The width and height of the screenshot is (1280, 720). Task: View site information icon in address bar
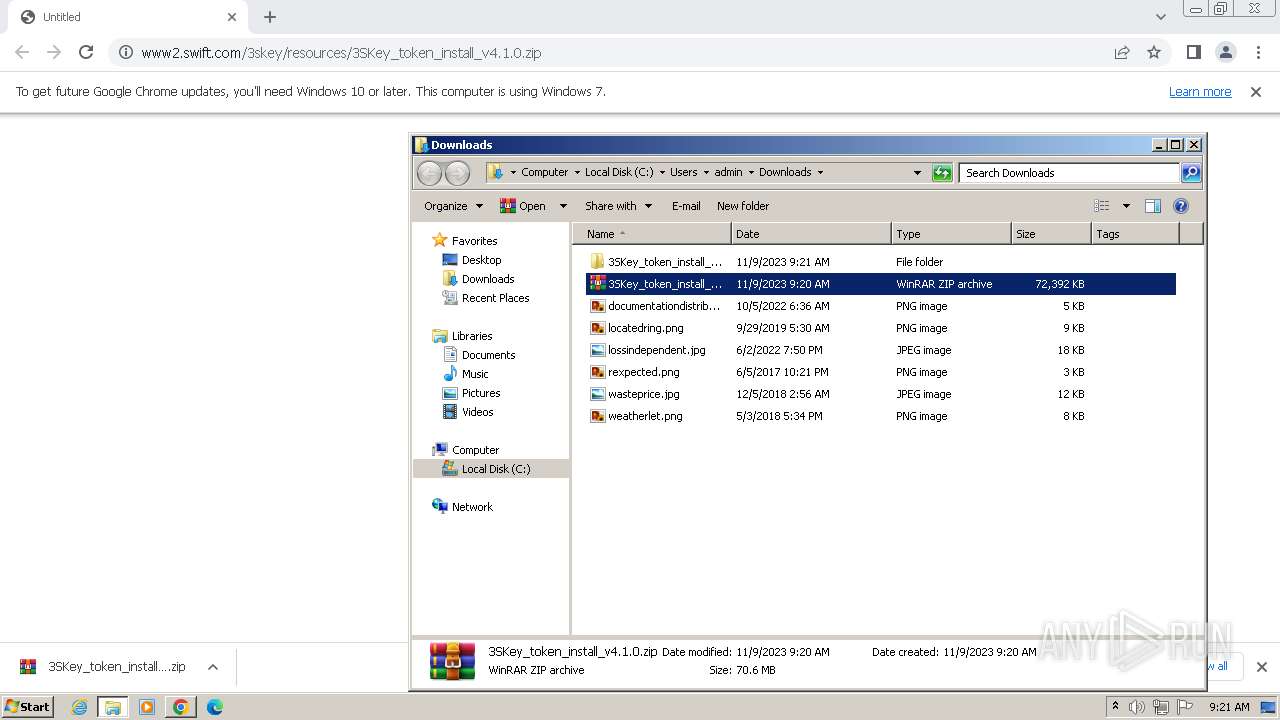pos(124,52)
